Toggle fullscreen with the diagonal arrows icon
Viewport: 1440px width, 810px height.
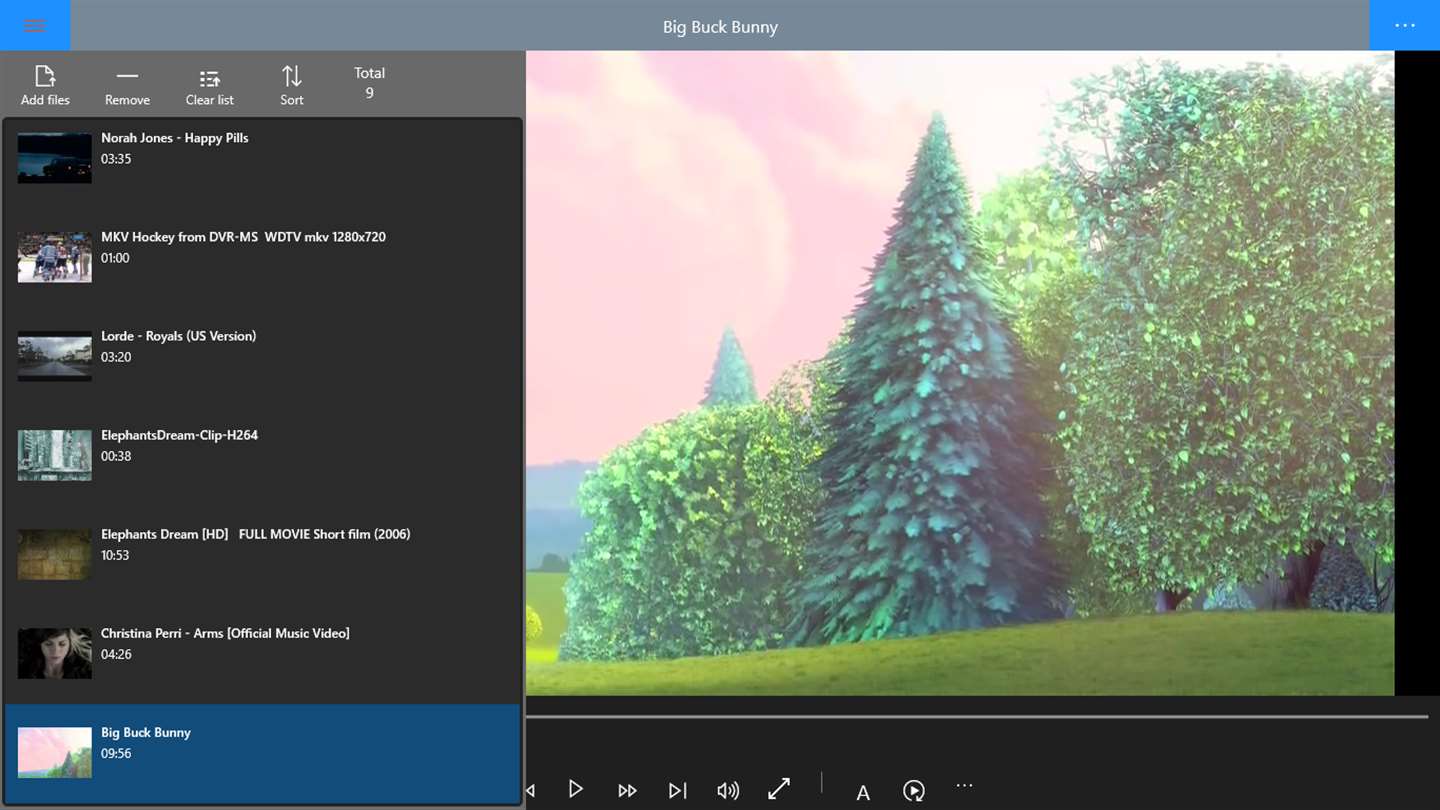tap(779, 789)
